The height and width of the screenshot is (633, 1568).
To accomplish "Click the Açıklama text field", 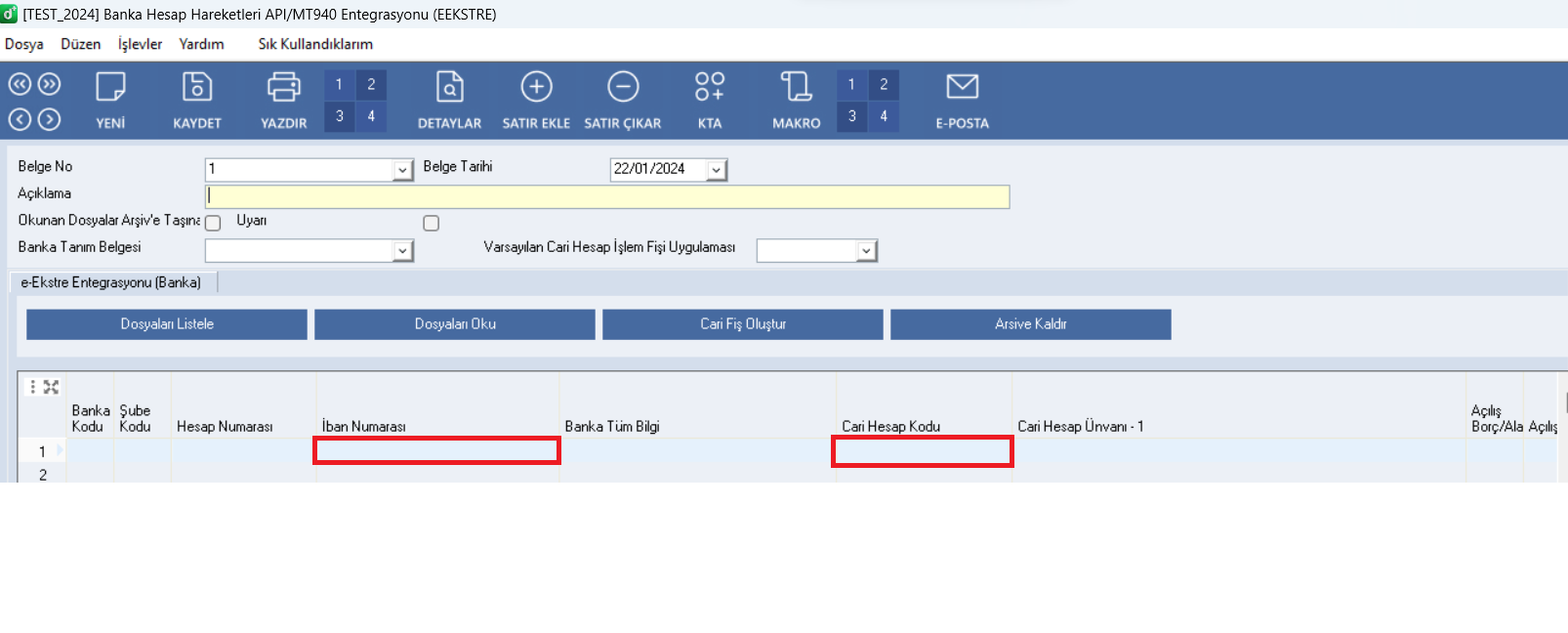I will point(607,196).
